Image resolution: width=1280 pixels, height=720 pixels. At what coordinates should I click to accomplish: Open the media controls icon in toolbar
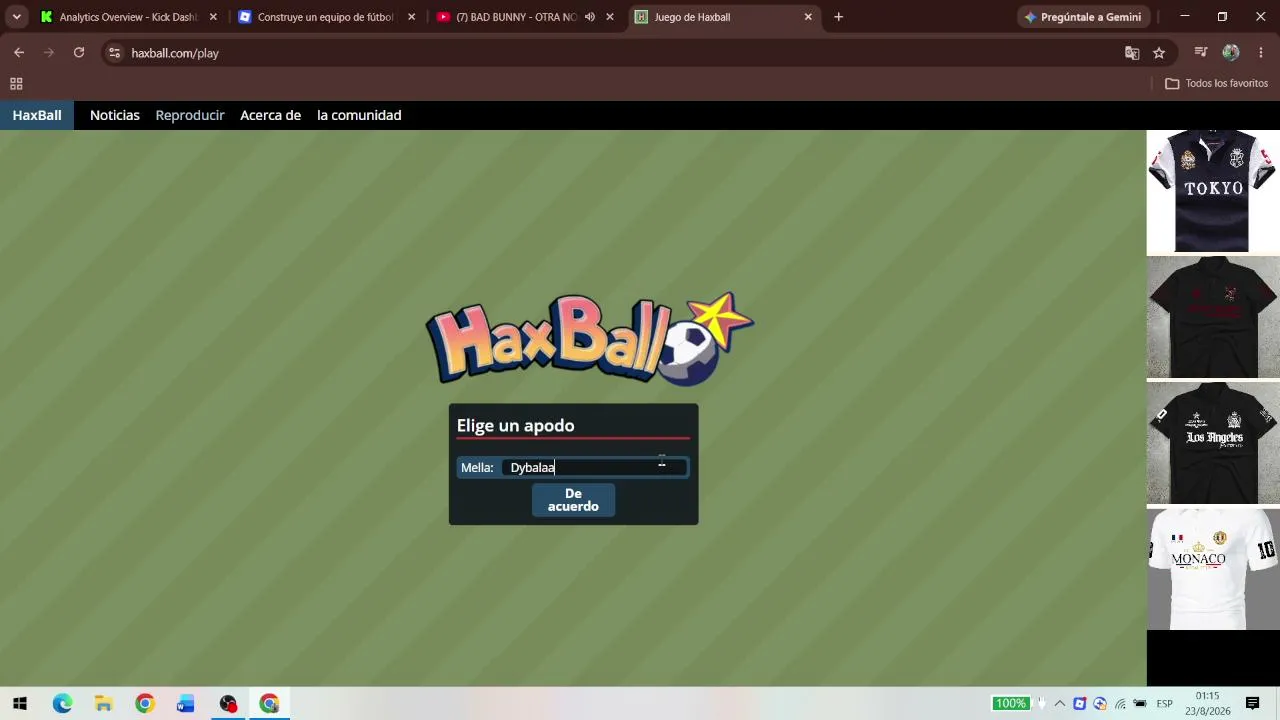pos(1201,53)
